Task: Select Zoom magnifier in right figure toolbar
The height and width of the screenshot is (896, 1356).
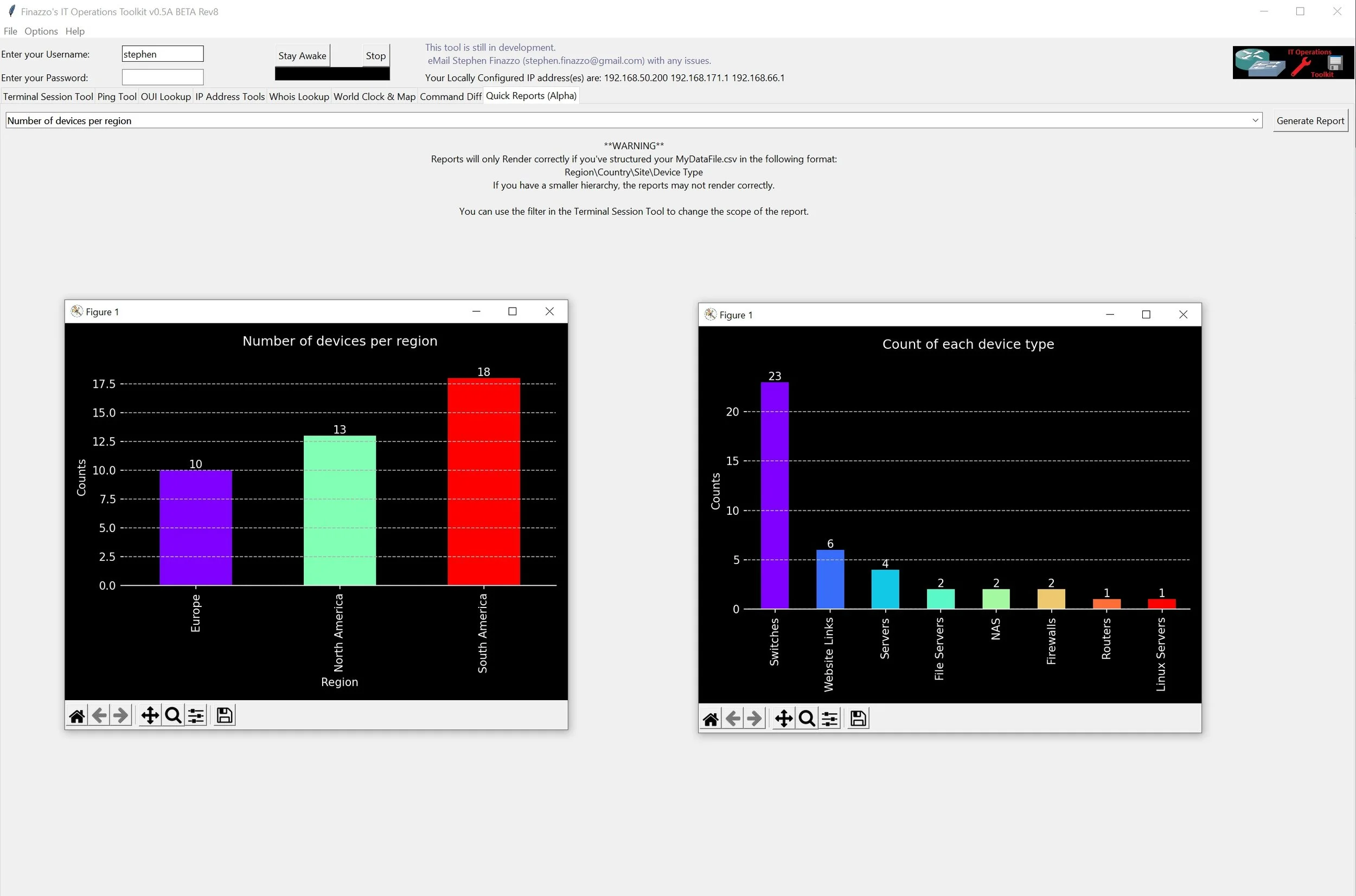Action: 807,719
